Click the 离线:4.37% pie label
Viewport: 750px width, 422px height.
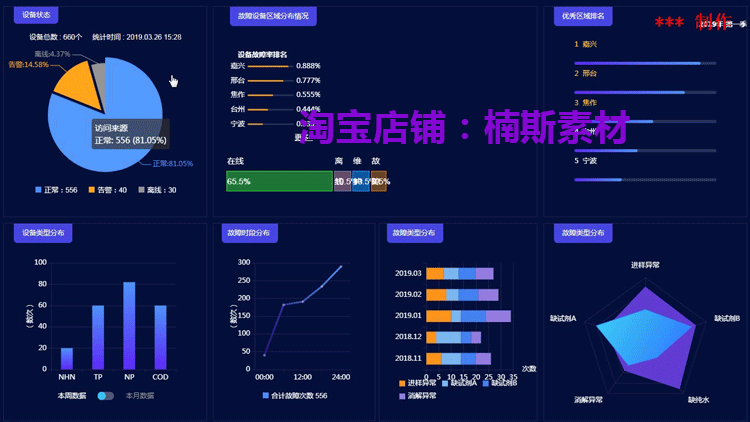52,54
